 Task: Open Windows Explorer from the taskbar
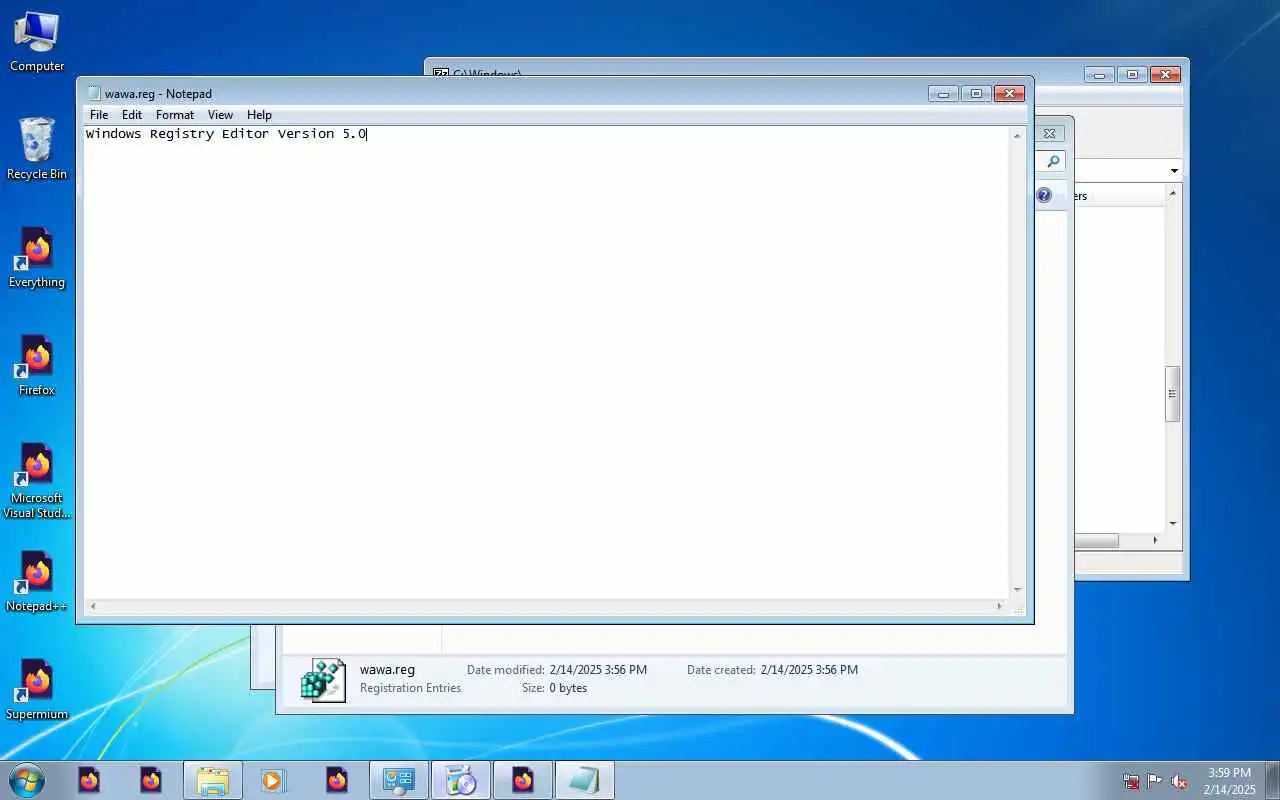(213, 780)
